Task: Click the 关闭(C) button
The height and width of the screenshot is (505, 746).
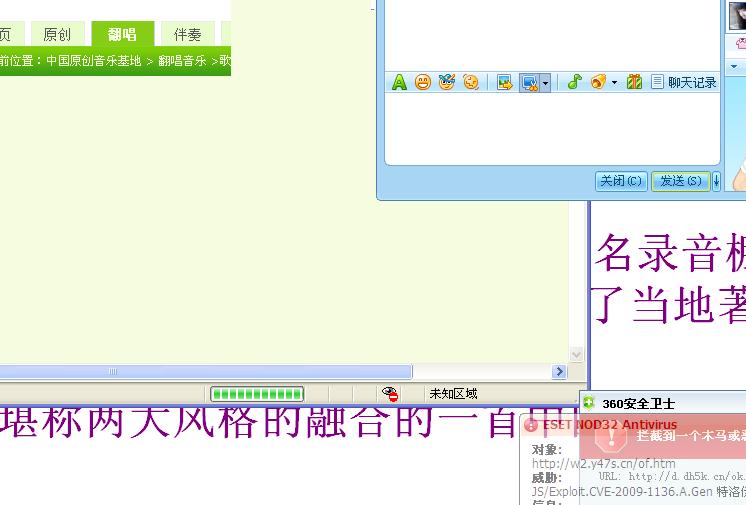Action: point(620,181)
